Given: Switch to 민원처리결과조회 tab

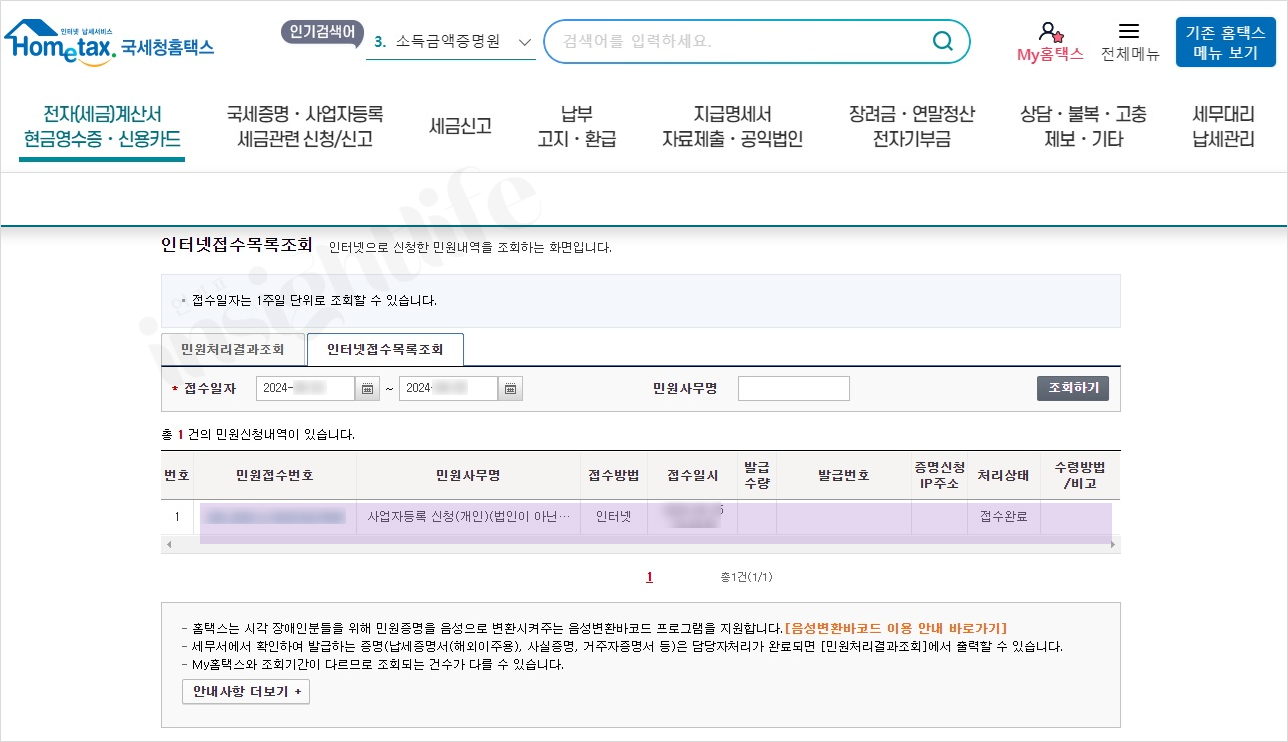Looking at the screenshot, I should click(232, 350).
